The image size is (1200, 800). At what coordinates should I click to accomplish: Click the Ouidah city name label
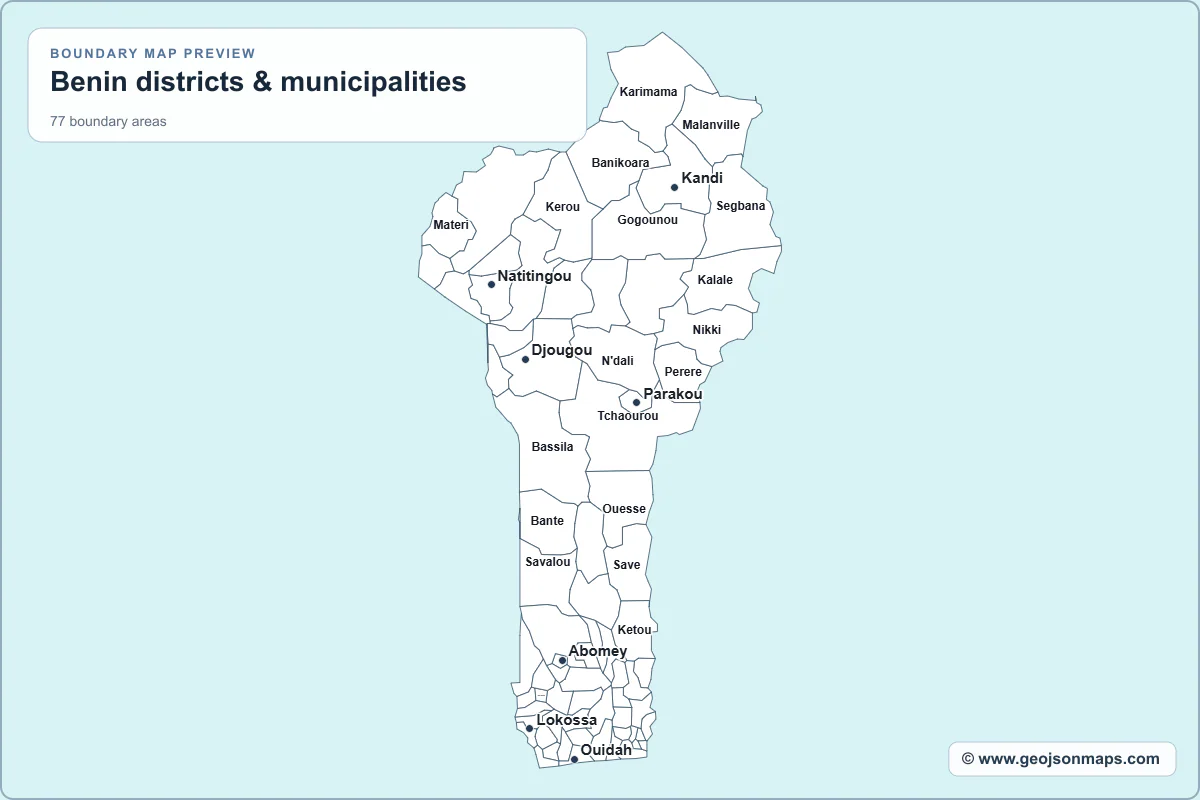point(606,750)
